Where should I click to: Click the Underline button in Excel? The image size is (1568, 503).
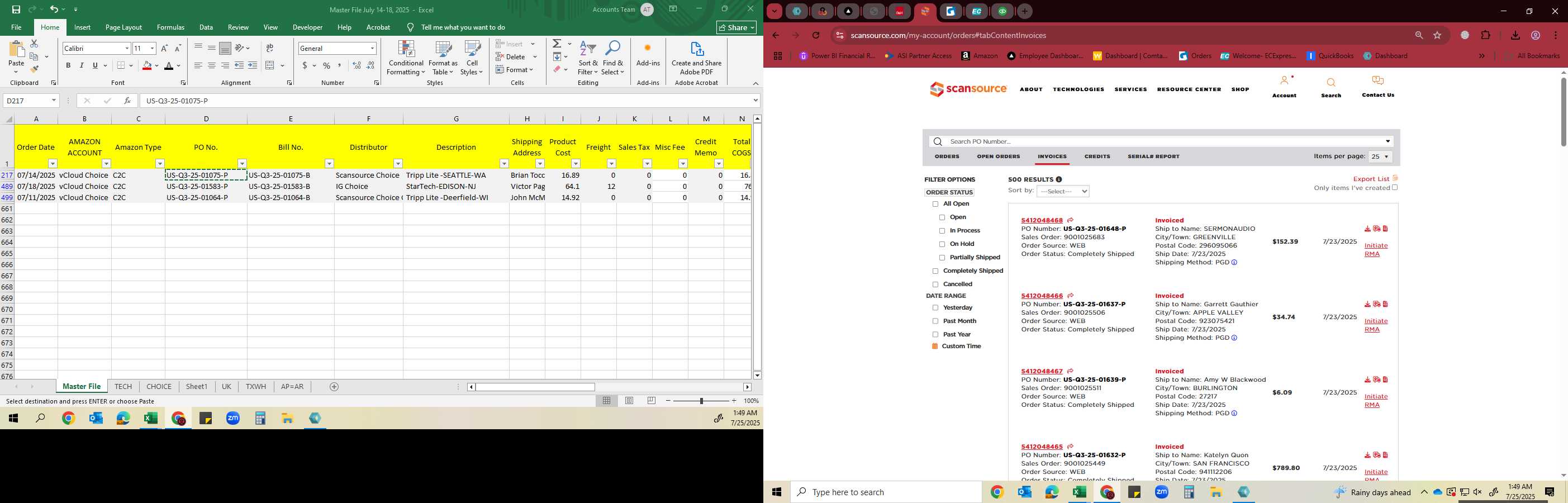click(95, 65)
